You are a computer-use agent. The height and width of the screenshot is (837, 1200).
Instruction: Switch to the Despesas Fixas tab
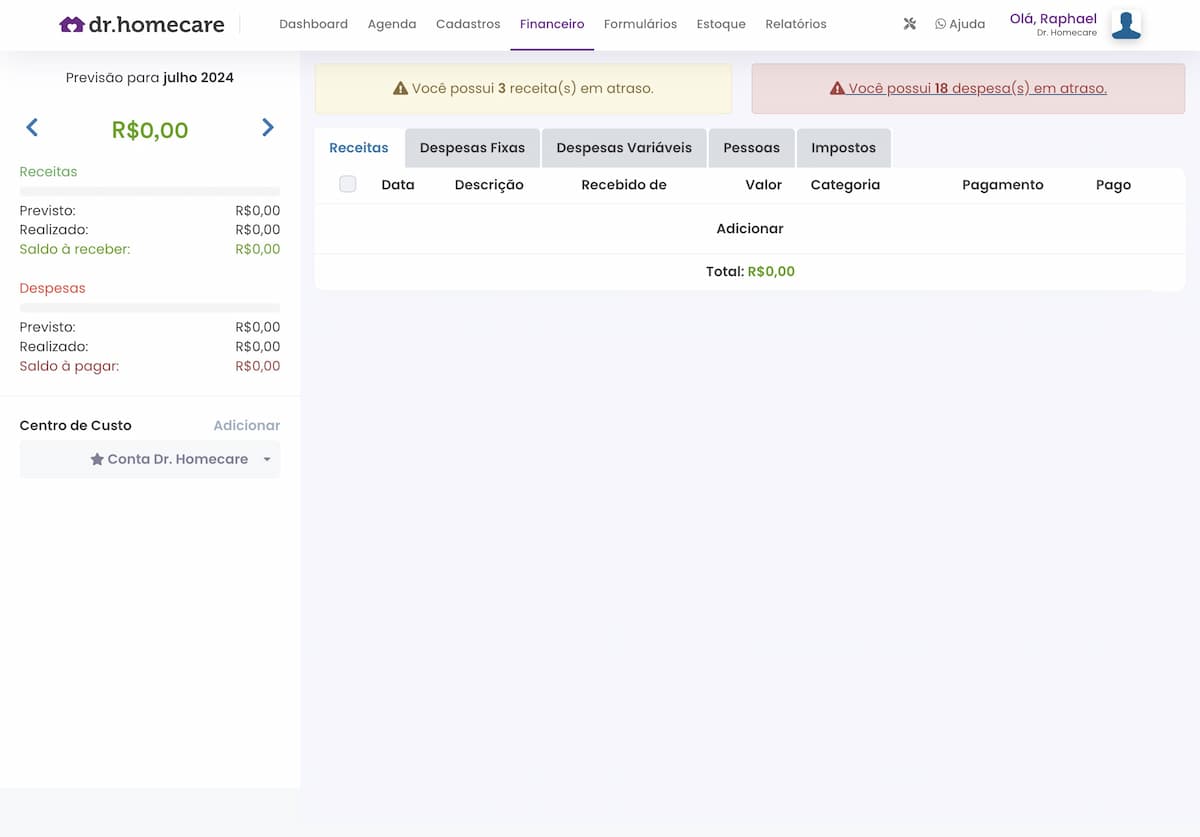click(472, 148)
